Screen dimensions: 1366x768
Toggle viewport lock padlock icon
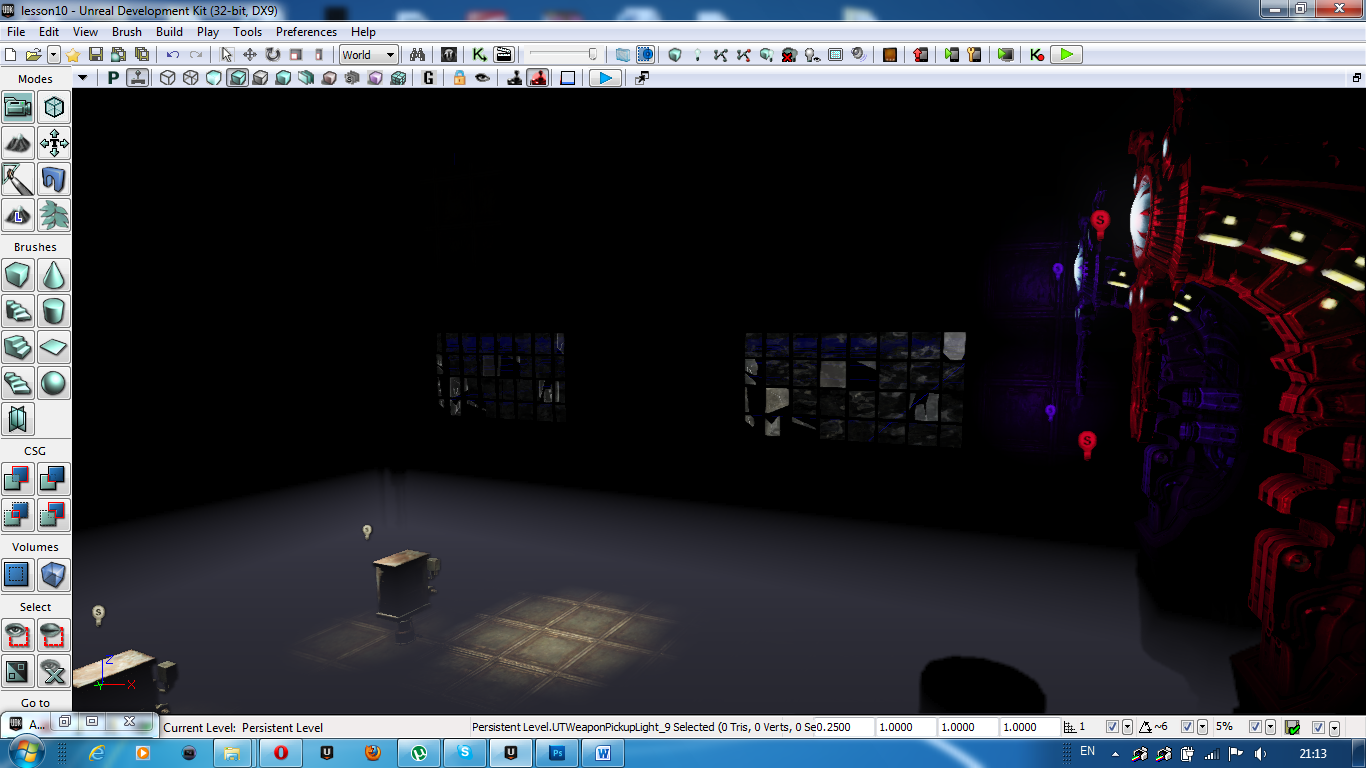pyautogui.click(x=459, y=78)
